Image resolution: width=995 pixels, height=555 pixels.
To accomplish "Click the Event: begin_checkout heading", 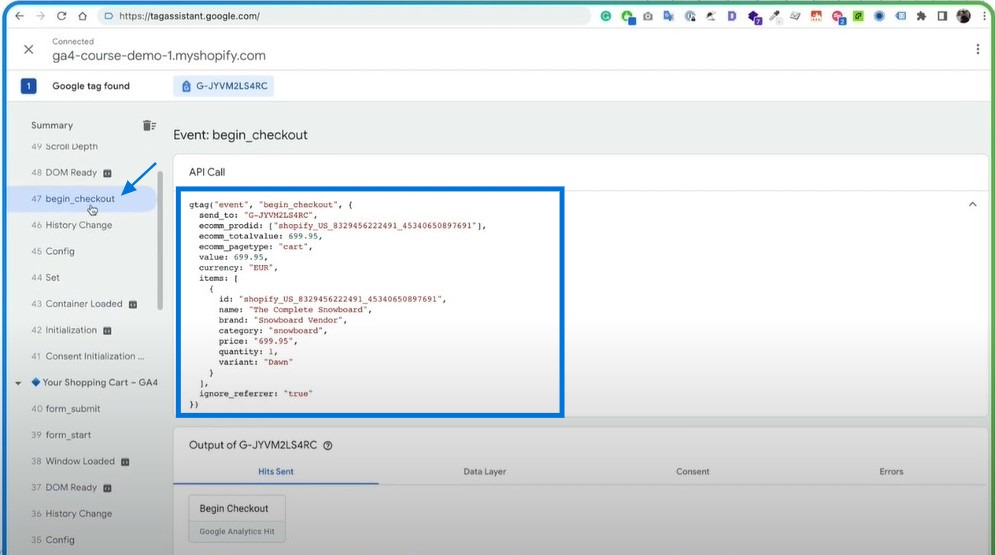I will pos(240,135).
